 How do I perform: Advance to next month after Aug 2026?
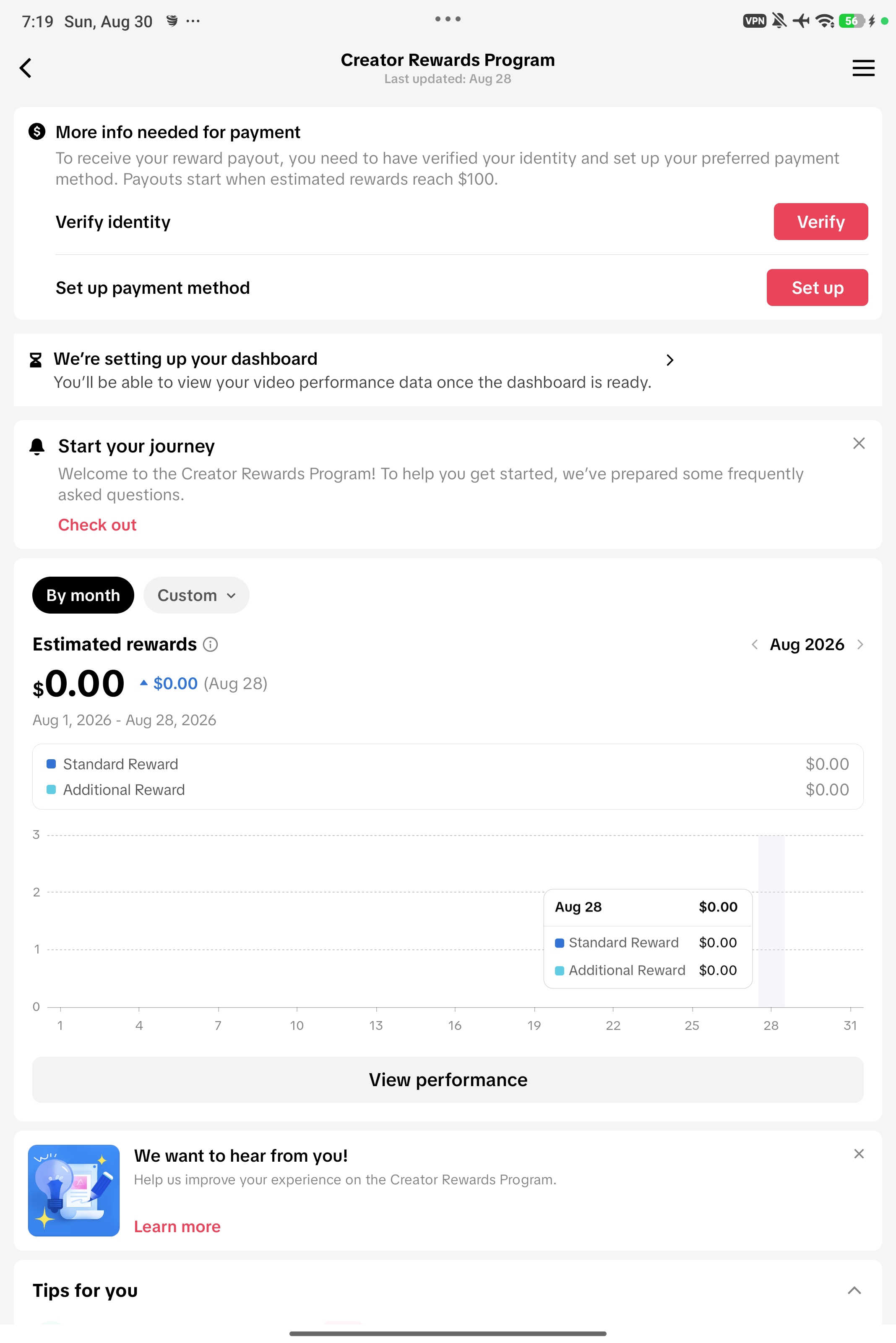coord(860,644)
